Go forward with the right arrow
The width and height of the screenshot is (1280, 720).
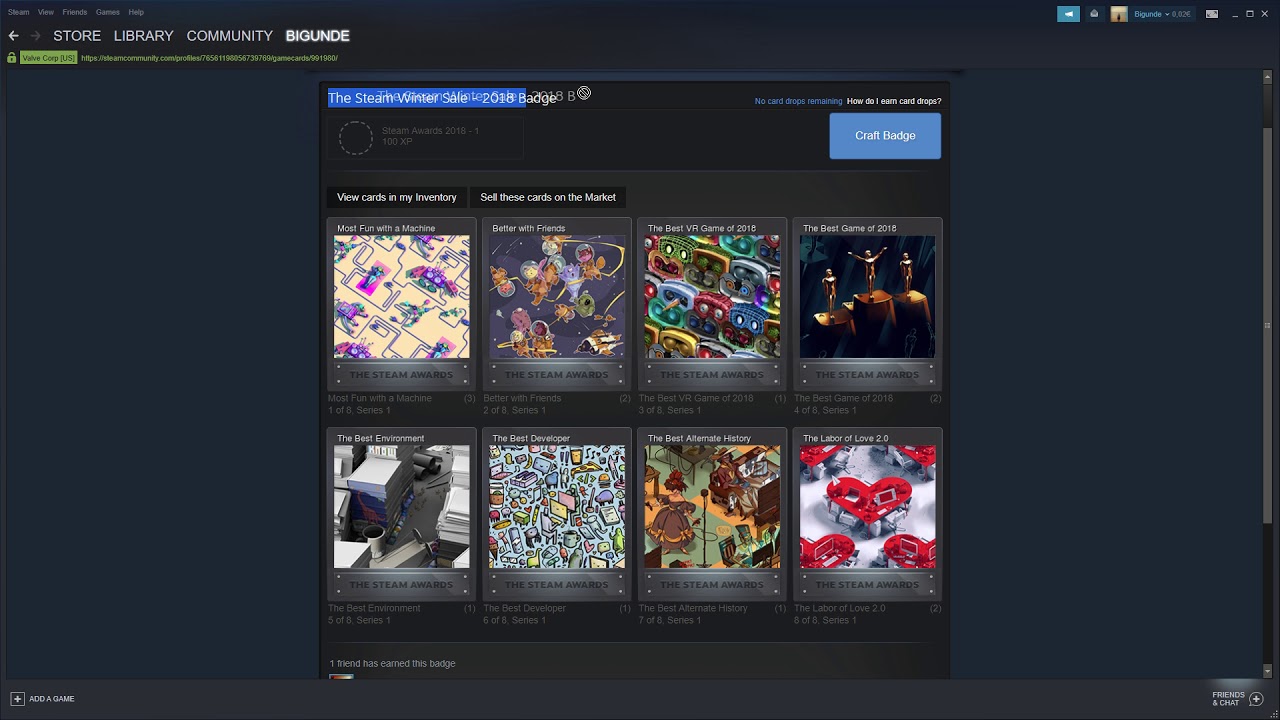click(x=36, y=36)
